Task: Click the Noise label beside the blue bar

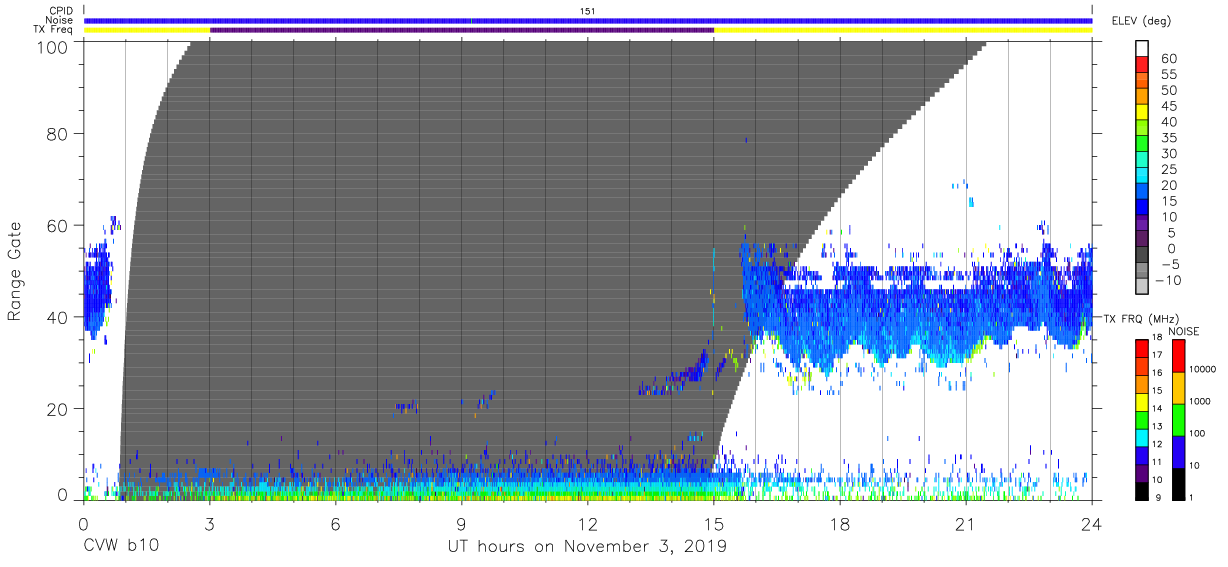Action: point(60,20)
